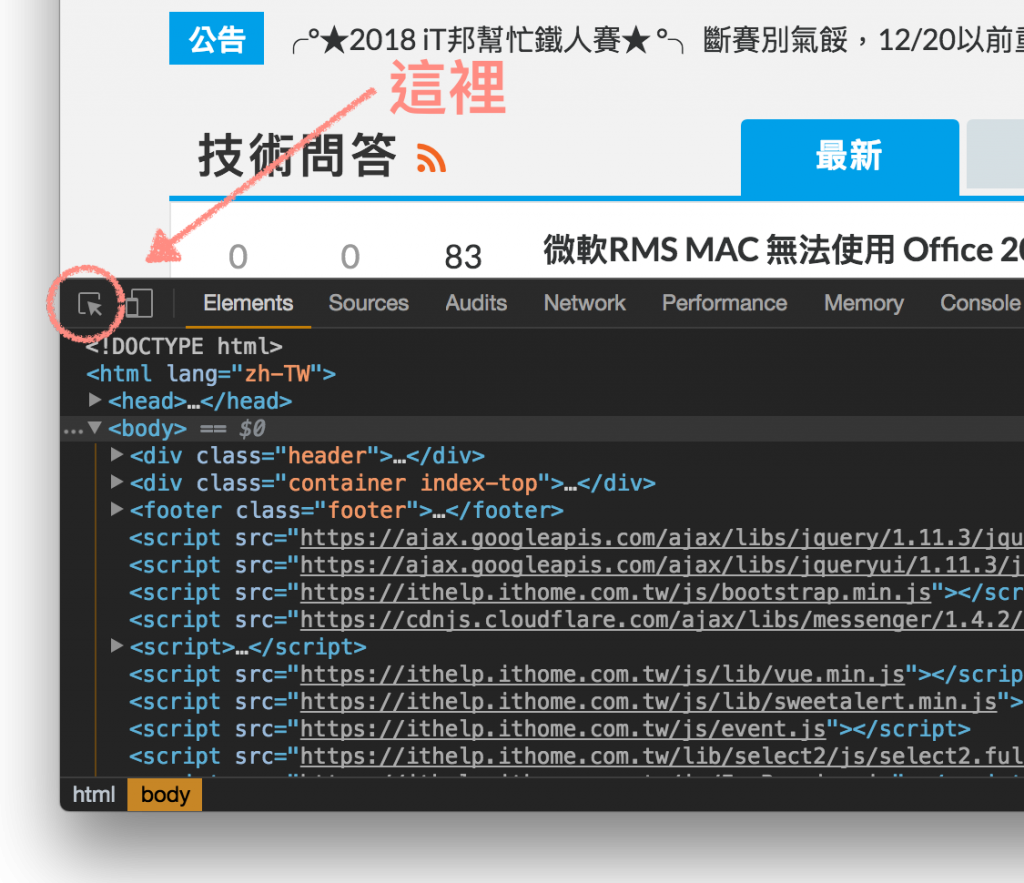Open the Memory tab

tap(863, 303)
